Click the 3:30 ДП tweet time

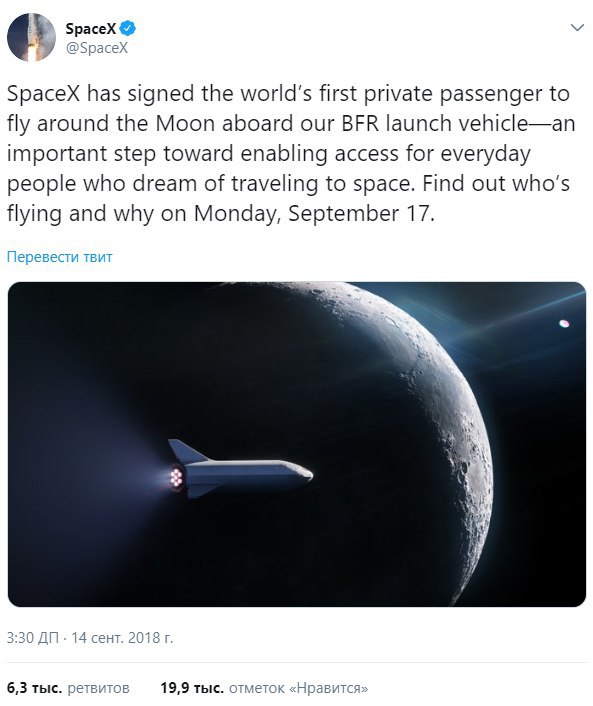pos(33,638)
